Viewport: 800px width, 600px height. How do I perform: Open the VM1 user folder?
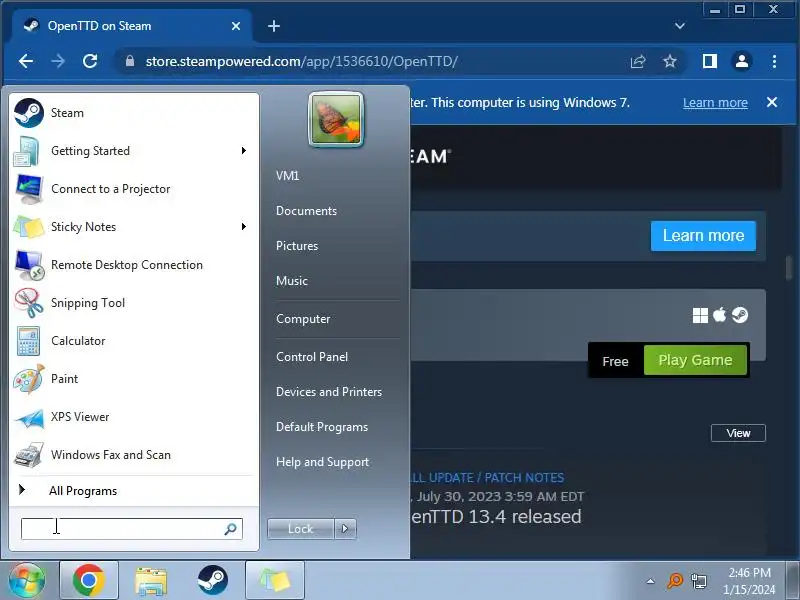point(287,176)
